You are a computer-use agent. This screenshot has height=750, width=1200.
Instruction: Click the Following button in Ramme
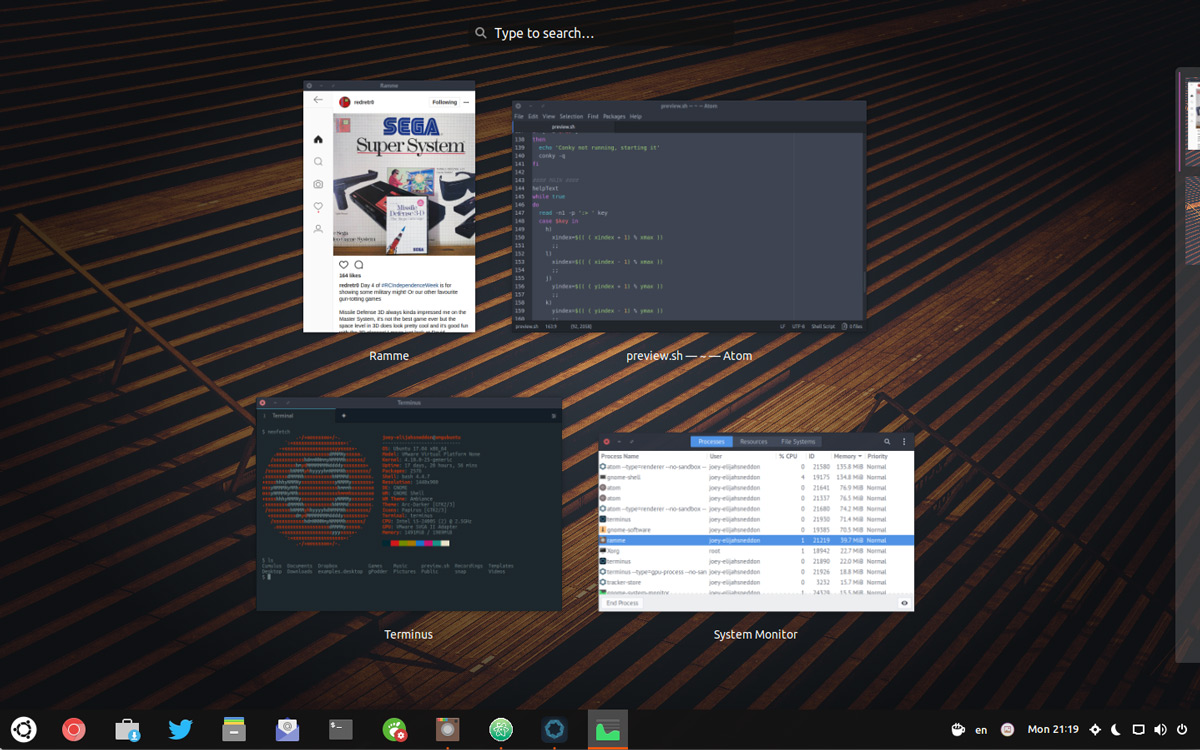pyautogui.click(x=444, y=102)
